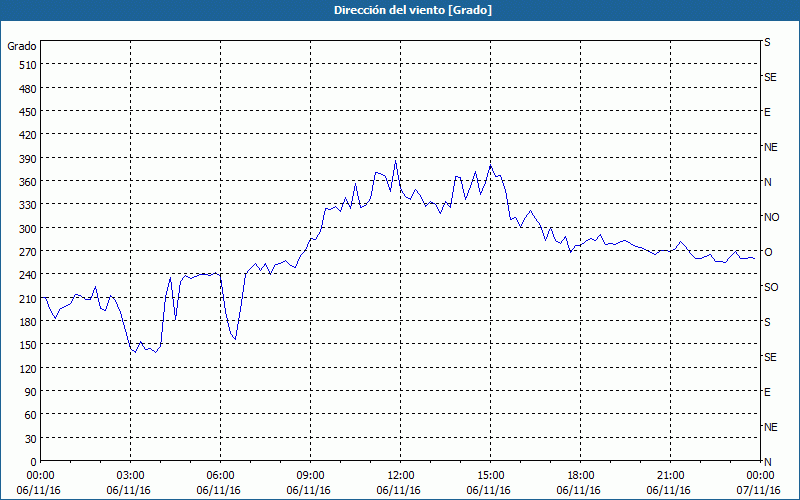This screenshot has width=800, height=500.
Task: Select the 270 degree axis label
Action: click(x=28, y=252)
